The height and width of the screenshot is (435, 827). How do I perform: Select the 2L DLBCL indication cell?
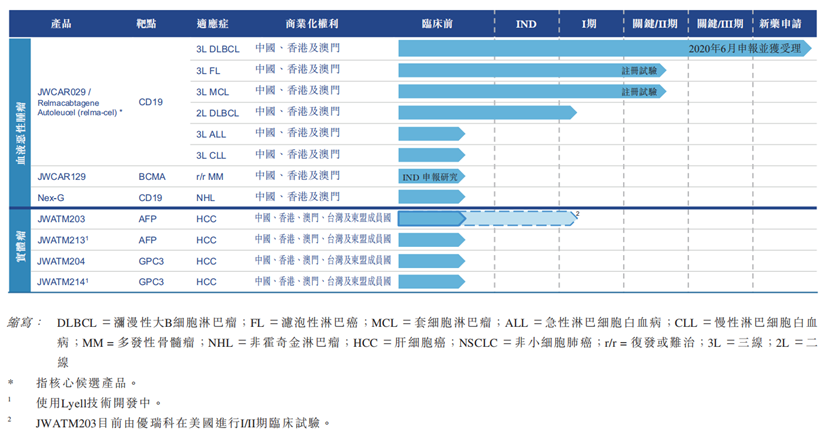tap(217, 112)
